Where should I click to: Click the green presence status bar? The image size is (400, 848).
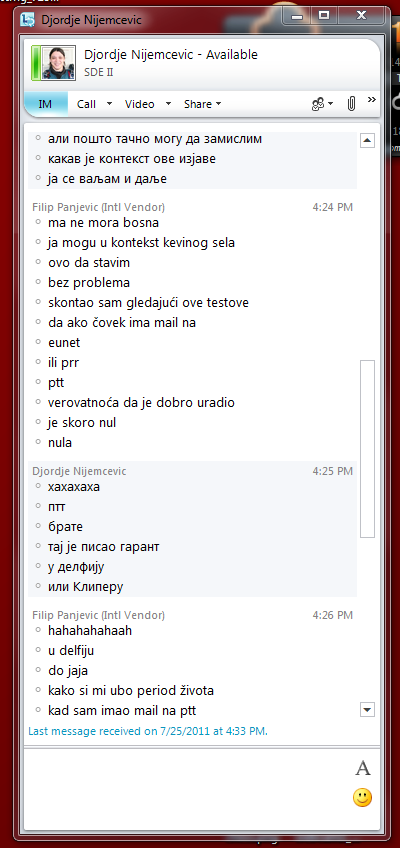point(36,62)
